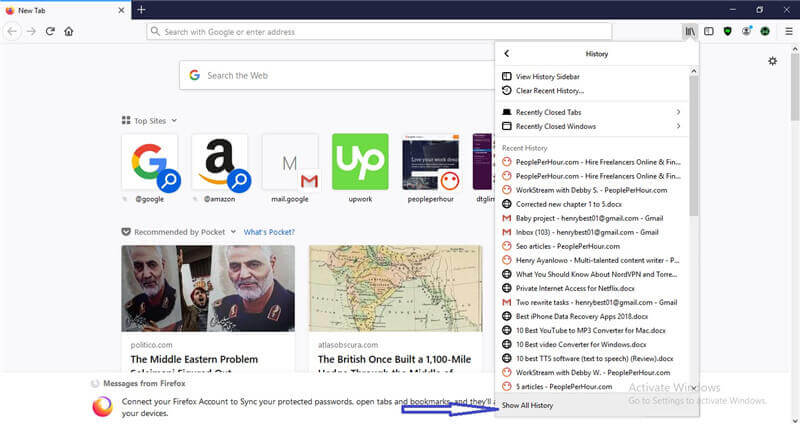The width and height of the screenshot is (800, 424).
Task: Click the new tab page settings gear
Action: [x=772, y=62]
